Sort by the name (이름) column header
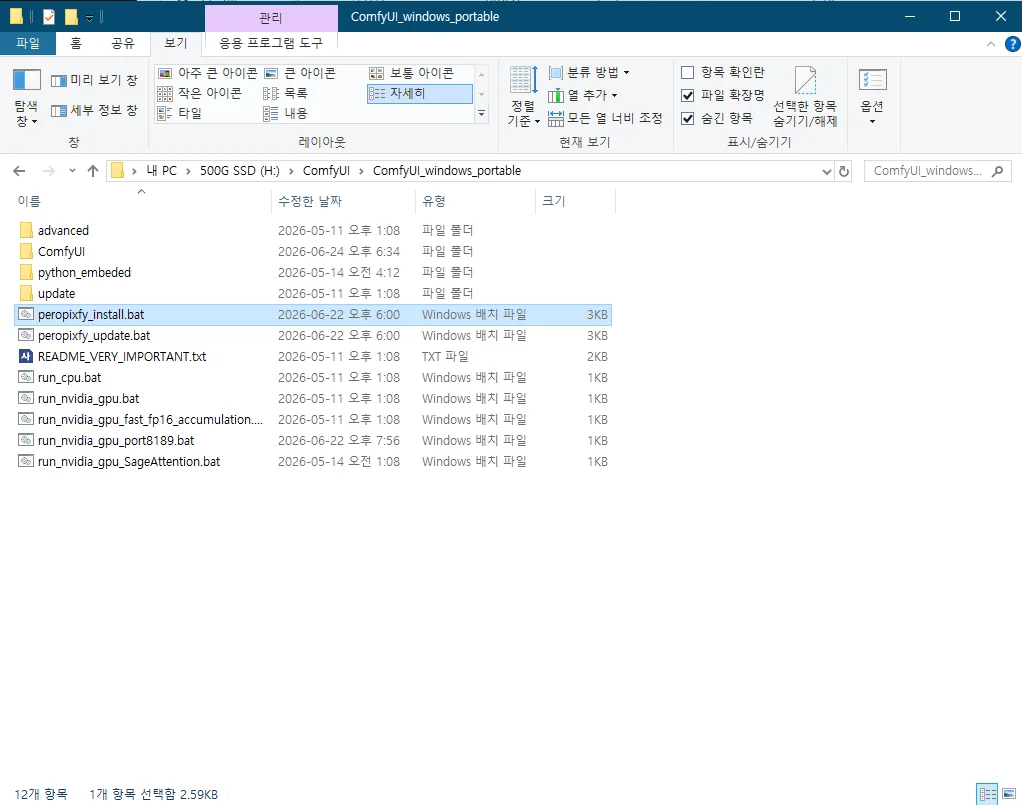 pyautogui.click(x=141, y=201)
